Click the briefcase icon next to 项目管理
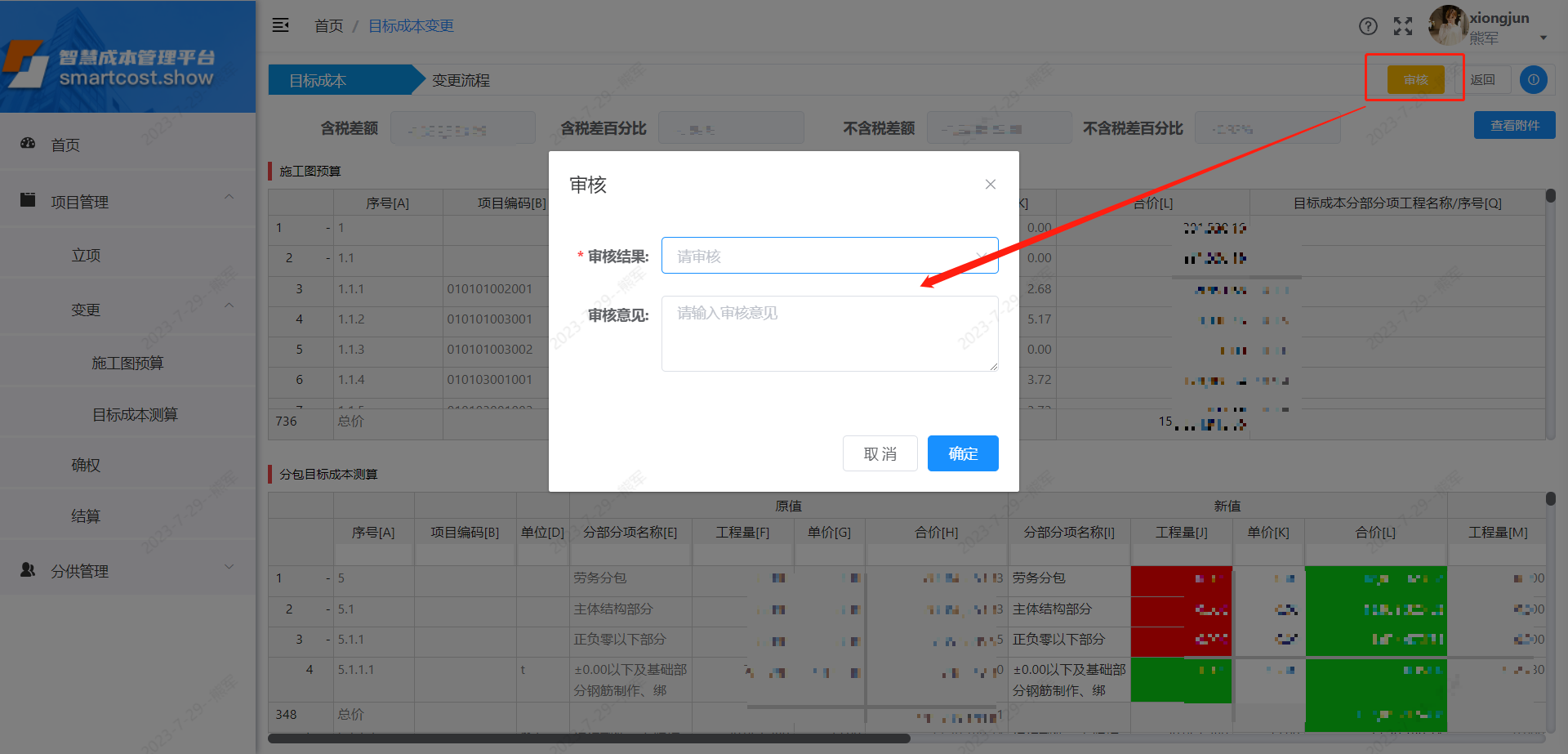The image size is (1568, 754). (29, 199)
